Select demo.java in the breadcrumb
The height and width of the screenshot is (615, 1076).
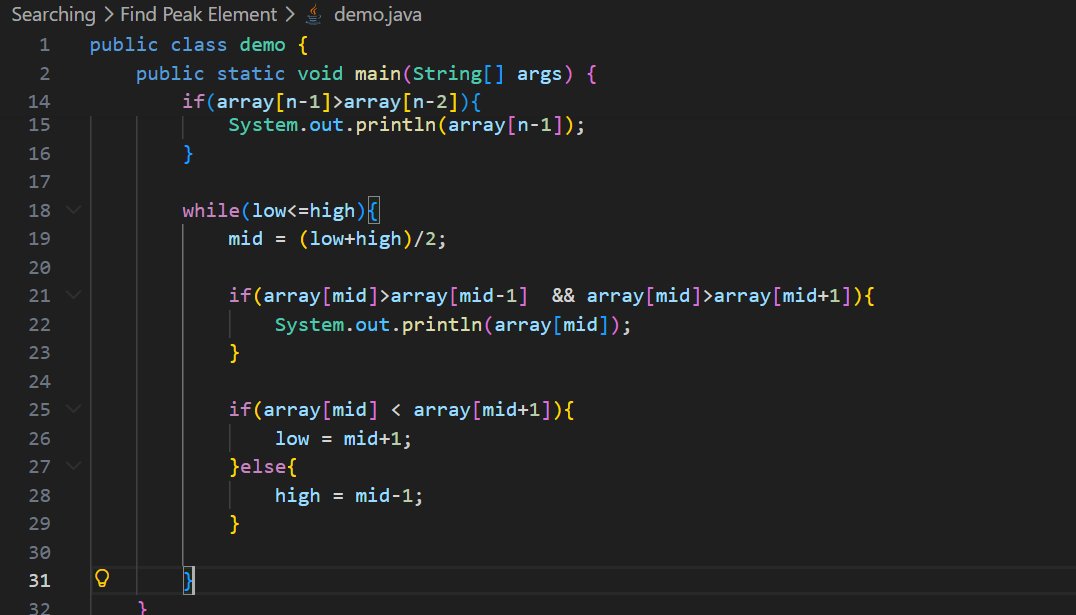pyautogui.click(x=377, y=14)
